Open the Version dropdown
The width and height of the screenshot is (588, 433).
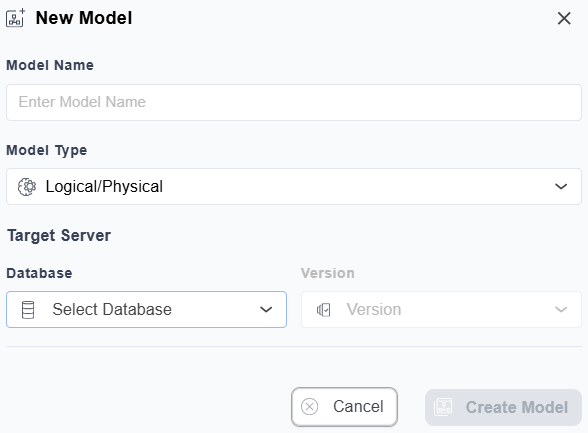click(x=441, y=310)
